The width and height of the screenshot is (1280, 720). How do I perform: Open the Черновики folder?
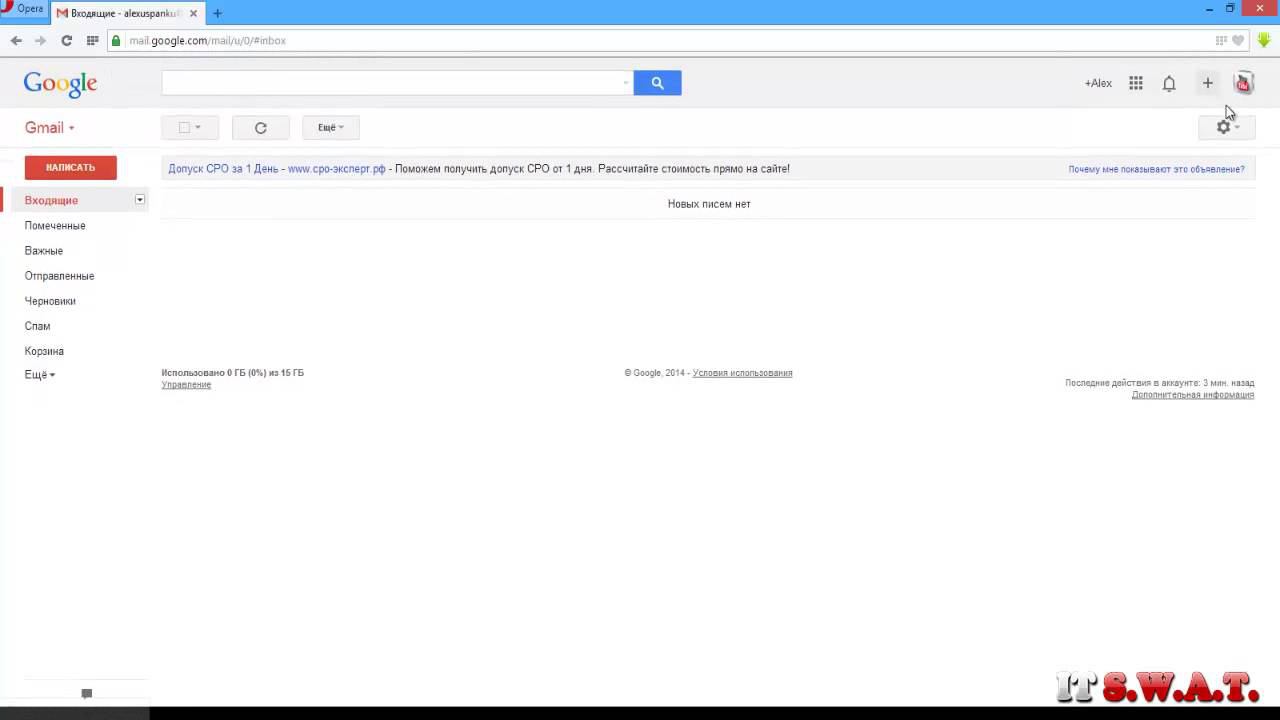(x=50, y=301)
